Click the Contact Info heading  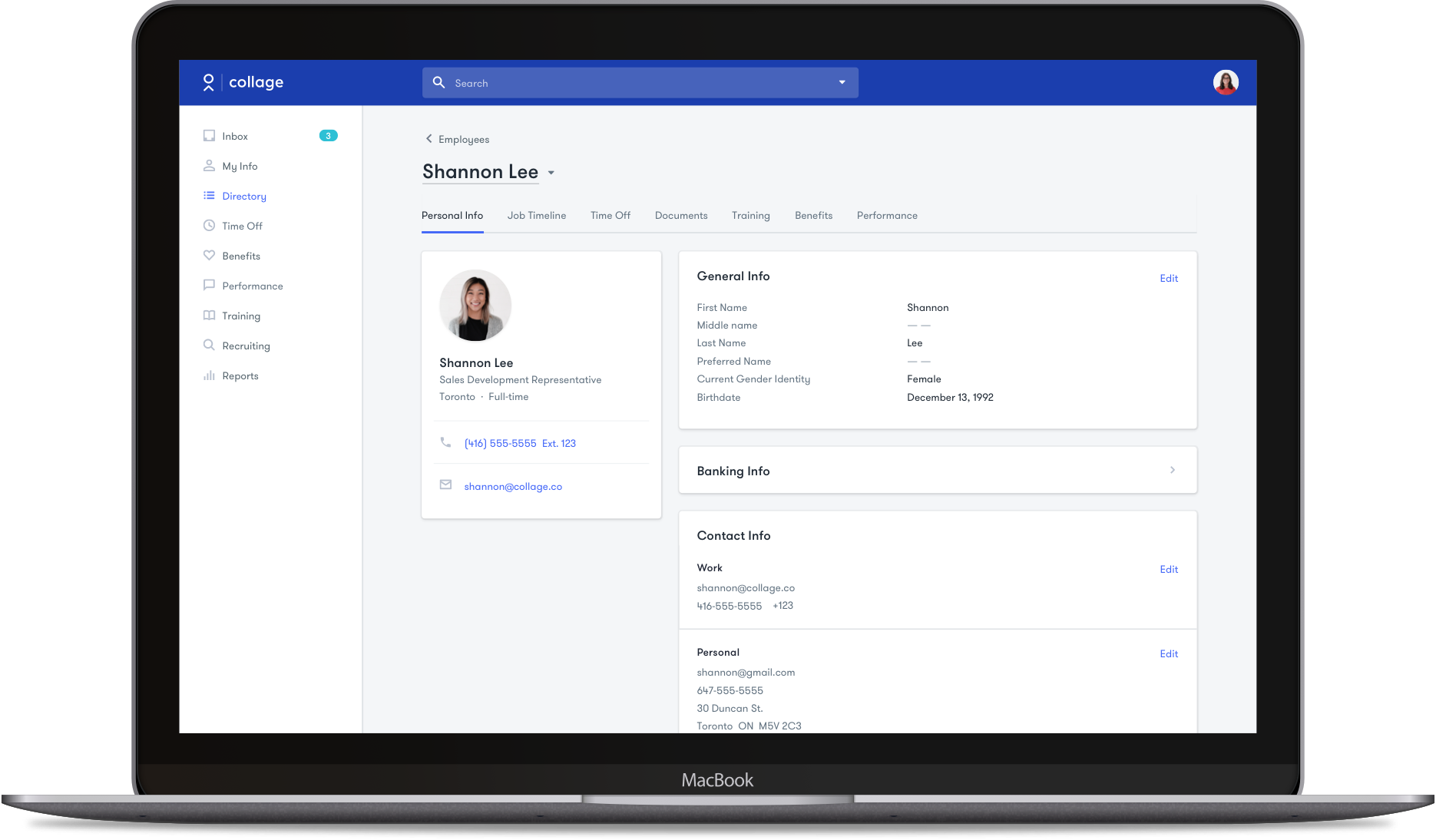[x=733, y=535]
